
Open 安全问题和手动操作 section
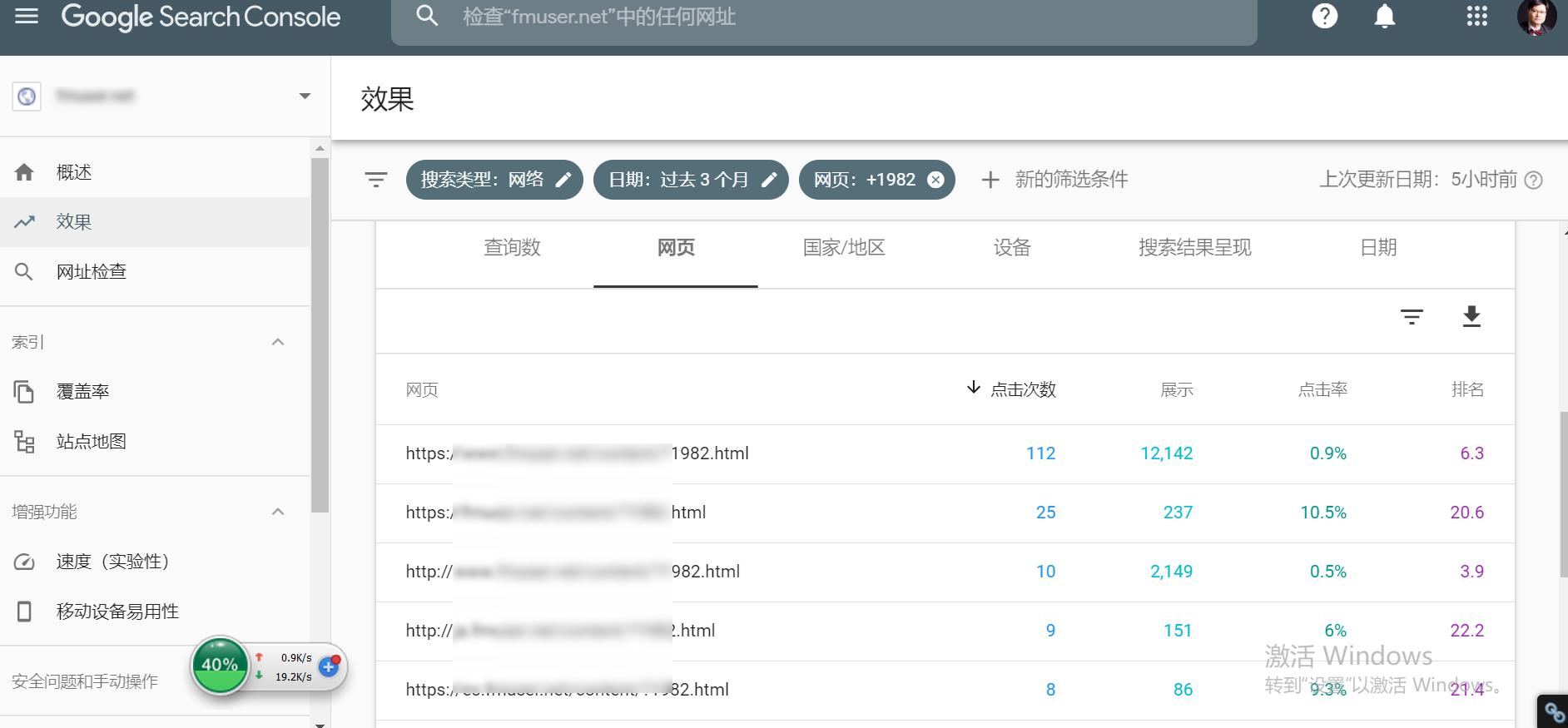coord(85,681)
